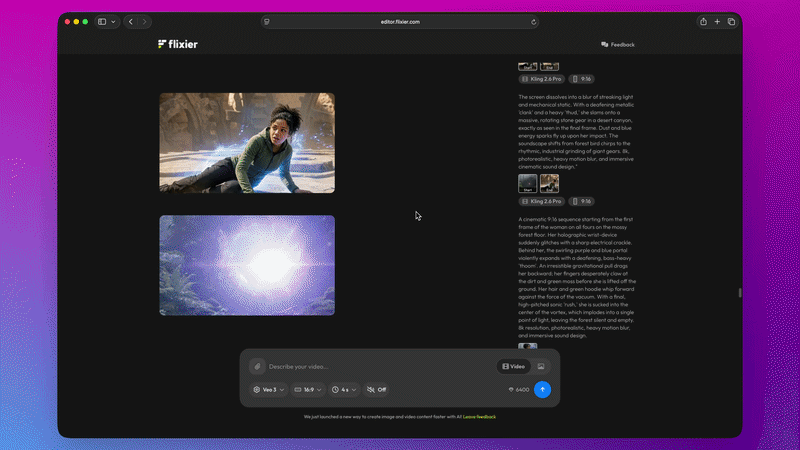Open the 4 s duration dropdown
This screenshot has width=800, height=450.
tap(344, 389)
